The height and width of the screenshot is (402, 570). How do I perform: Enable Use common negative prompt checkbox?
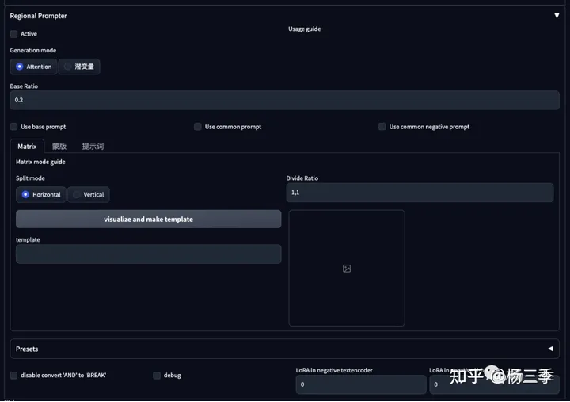pyautogui.click(x=382, y=127)
